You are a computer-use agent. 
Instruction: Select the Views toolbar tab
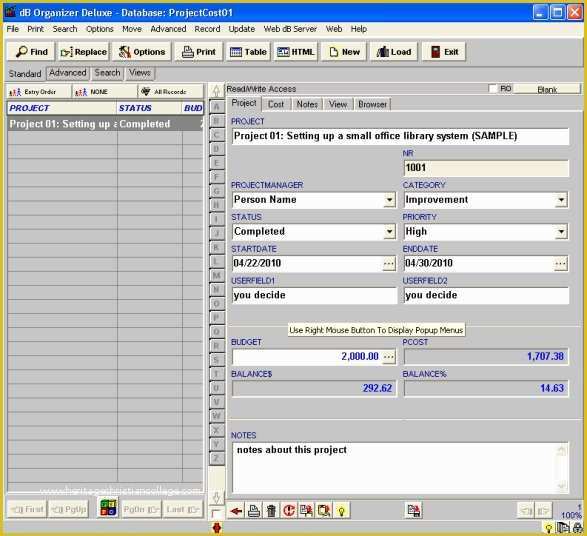coord(140,73)
